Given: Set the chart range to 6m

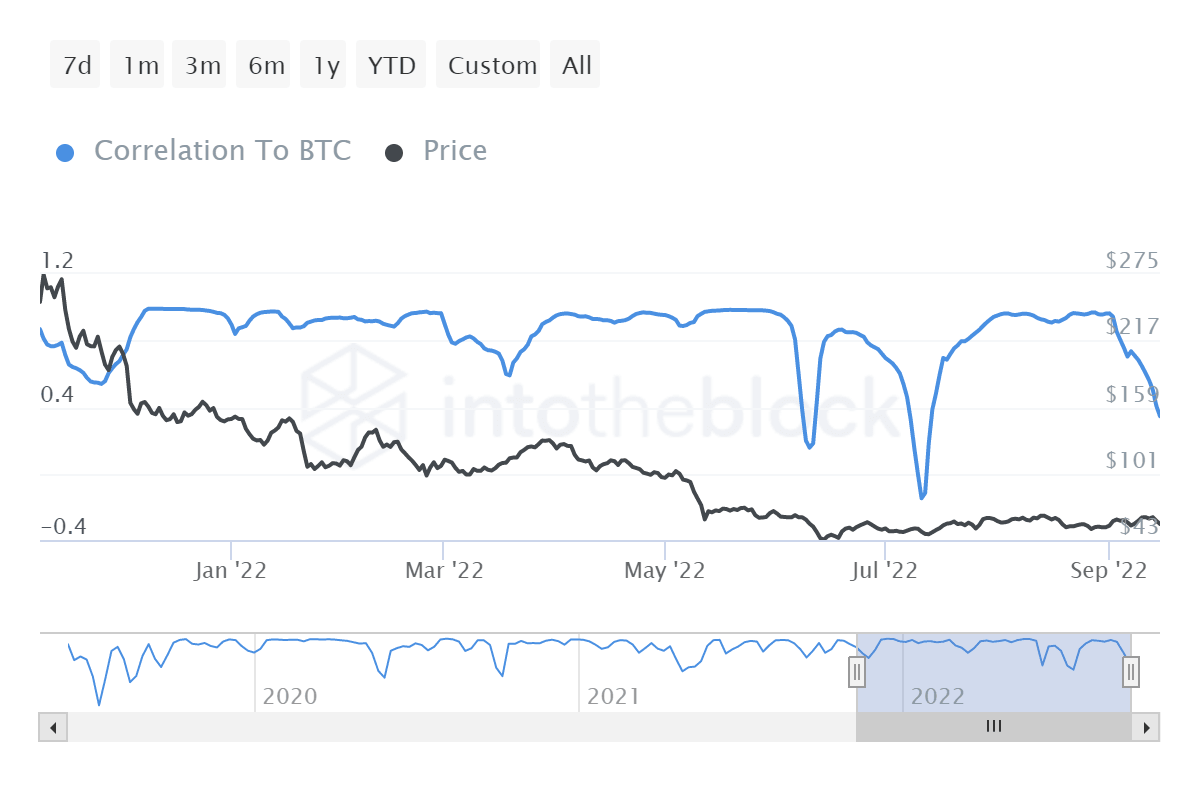Looking at the screenshot, I should point(267,66).
